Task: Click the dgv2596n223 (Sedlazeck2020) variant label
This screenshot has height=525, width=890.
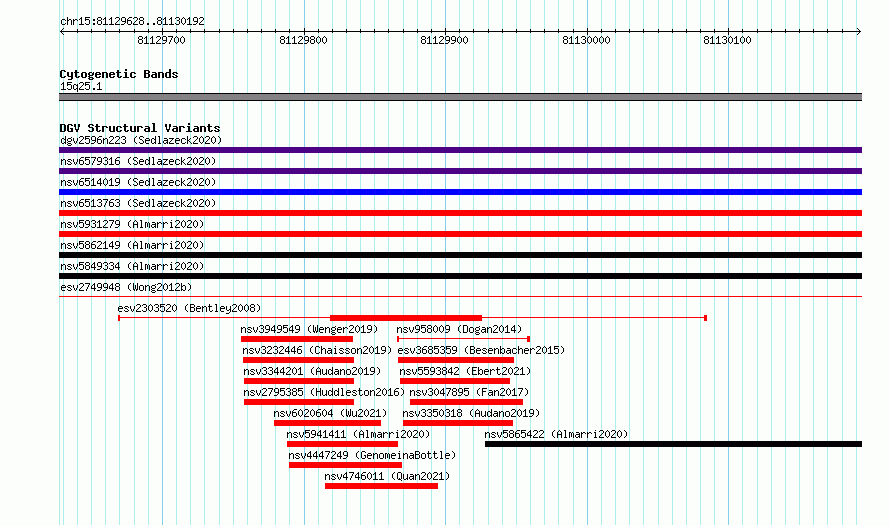Action: (x=141, y=140)
